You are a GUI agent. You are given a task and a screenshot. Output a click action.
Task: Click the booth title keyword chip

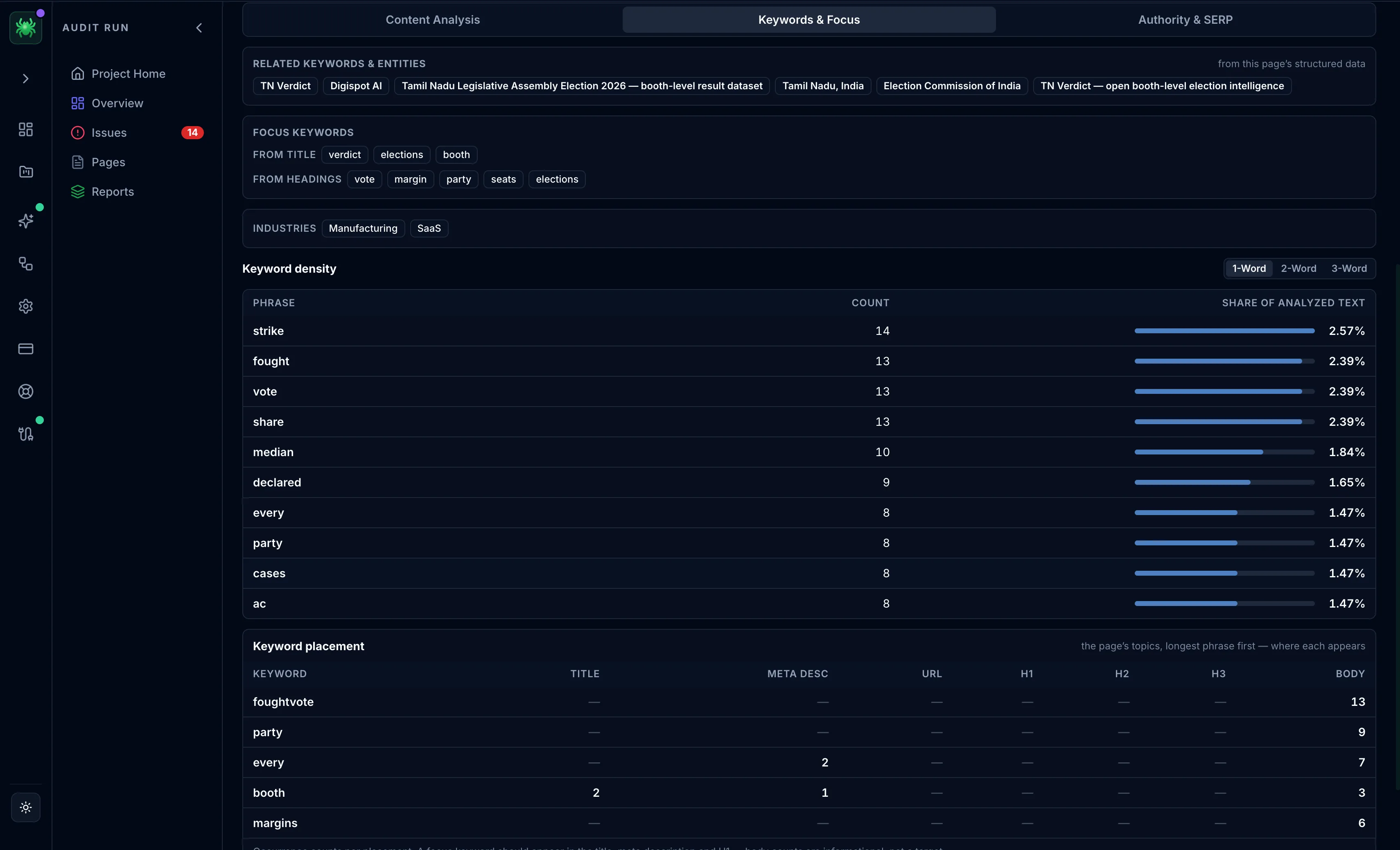click(x=456, y=154)
